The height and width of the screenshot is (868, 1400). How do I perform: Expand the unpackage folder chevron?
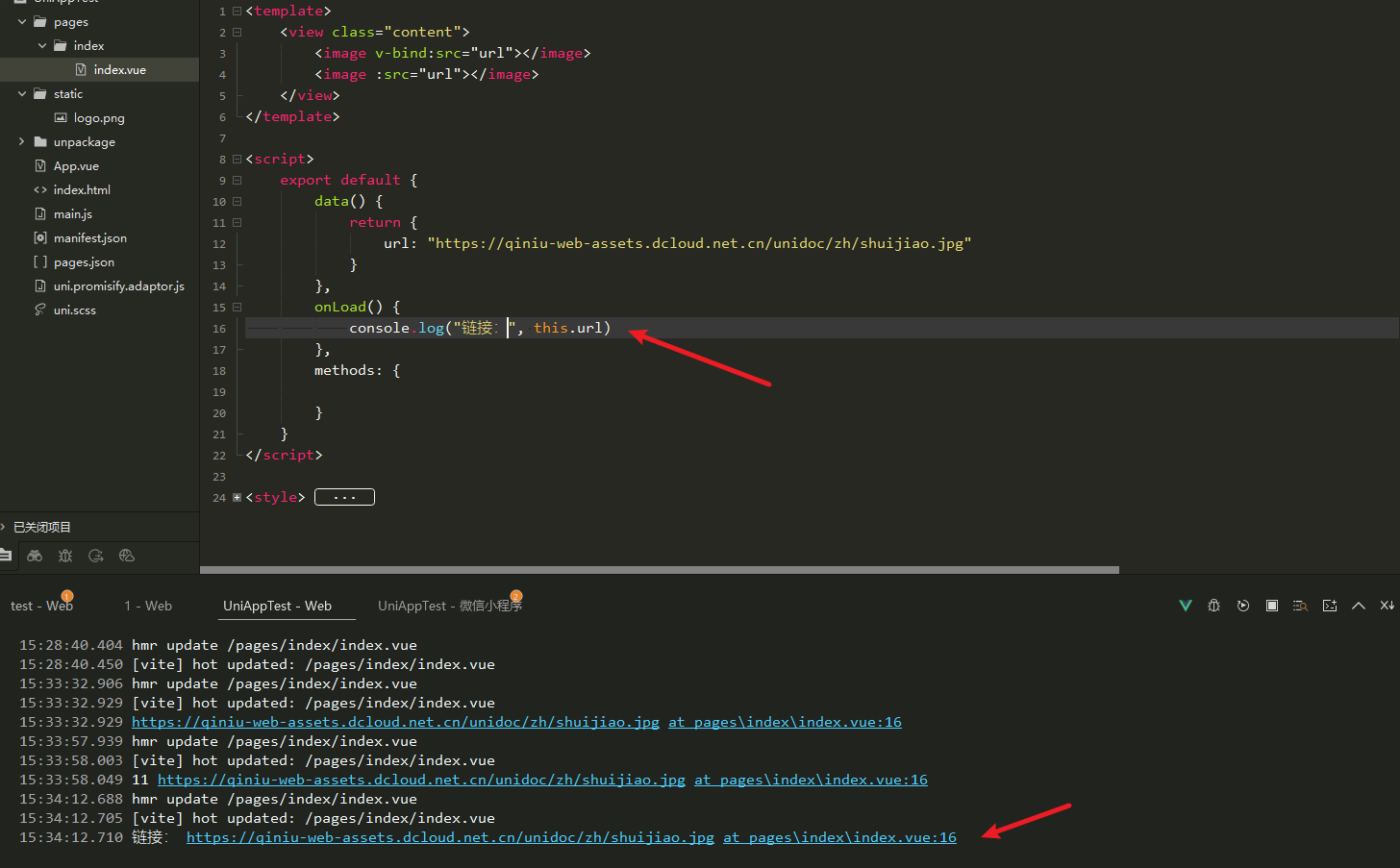[x=22, y=141]
